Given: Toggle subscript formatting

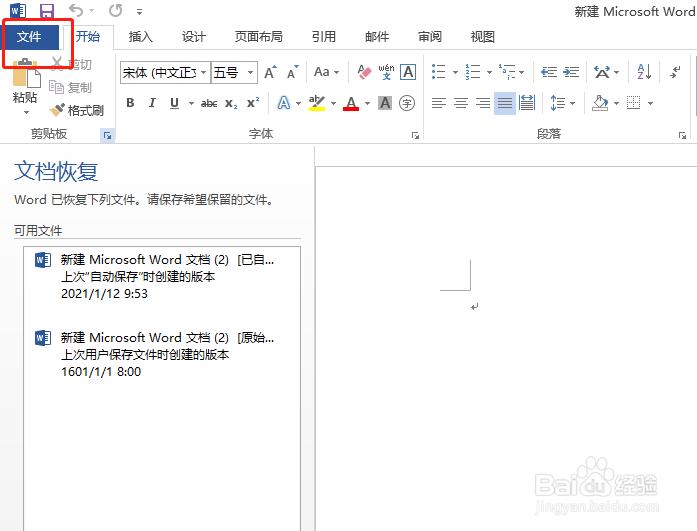Looking at the screenshot, I should tap(231, 104).
